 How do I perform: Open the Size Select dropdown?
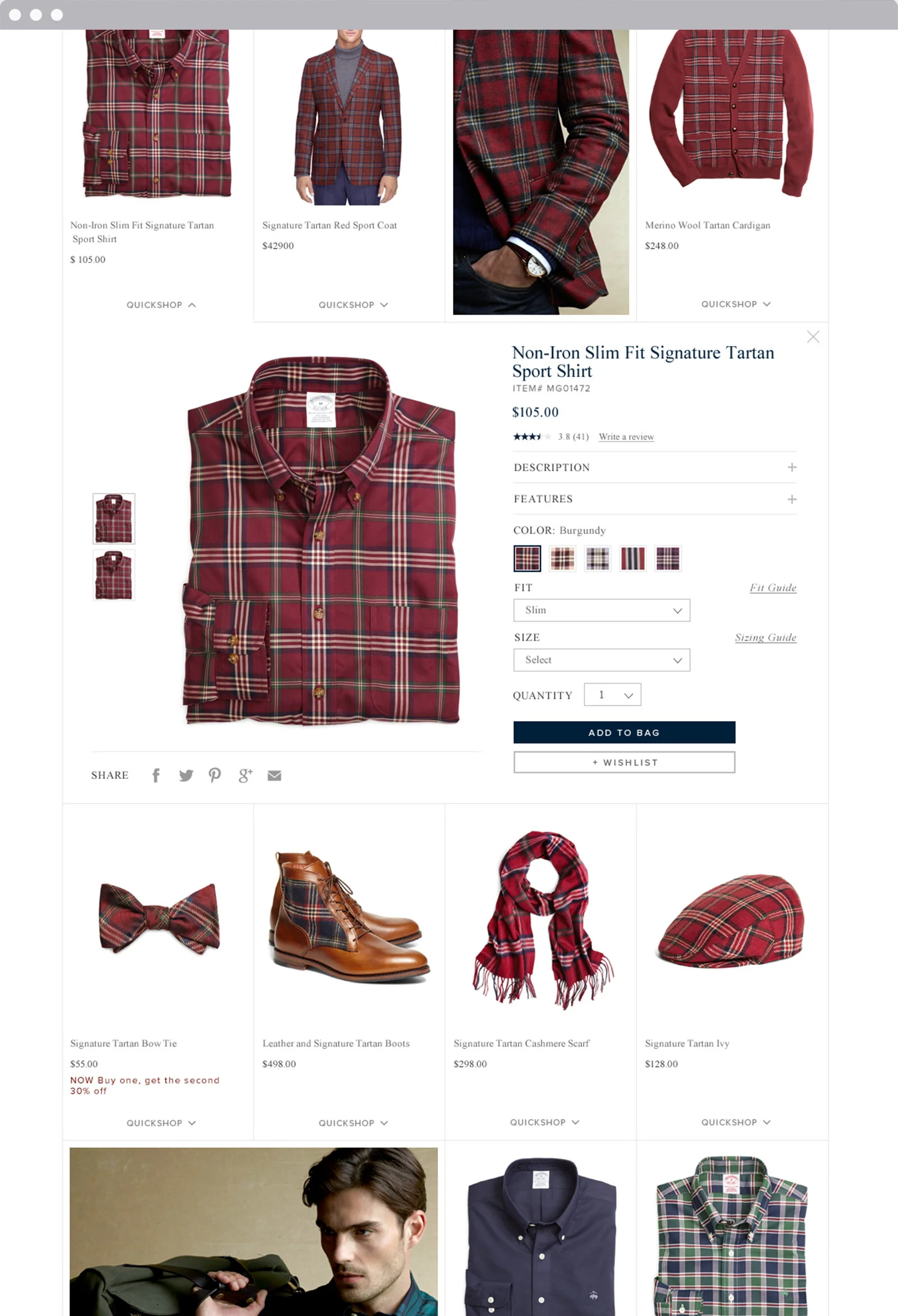pos(601,661)
